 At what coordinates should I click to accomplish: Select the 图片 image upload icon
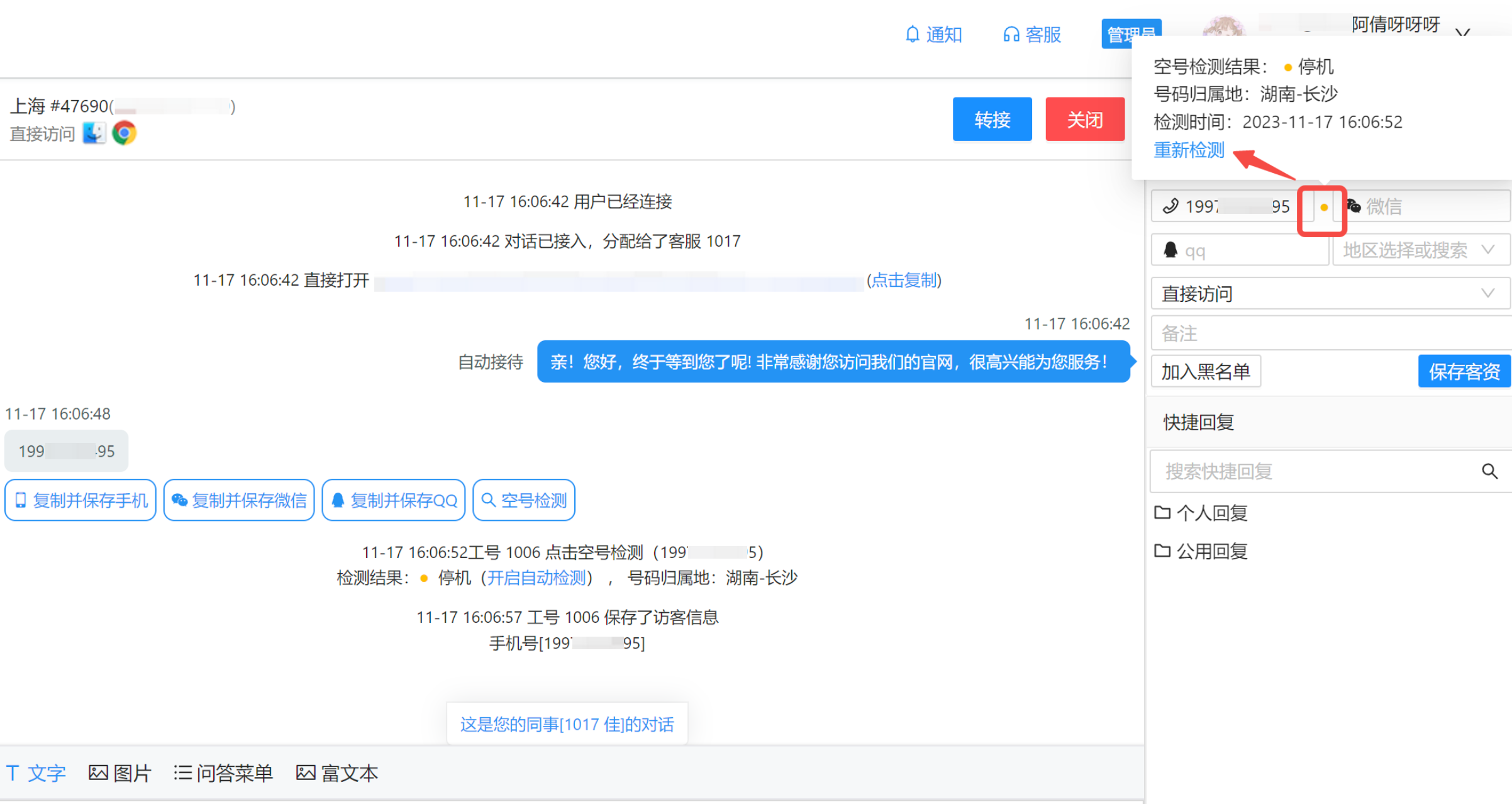(x=99, y=773)
